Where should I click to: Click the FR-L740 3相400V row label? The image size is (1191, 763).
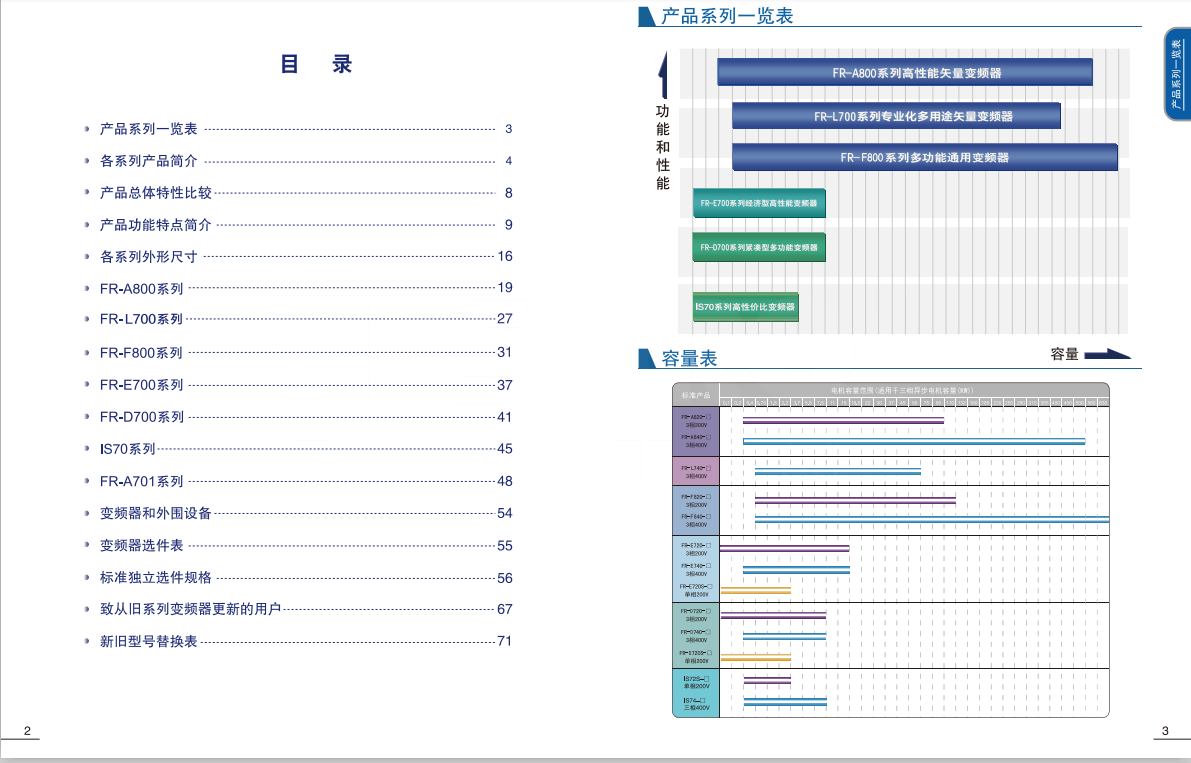click(696, 472)
